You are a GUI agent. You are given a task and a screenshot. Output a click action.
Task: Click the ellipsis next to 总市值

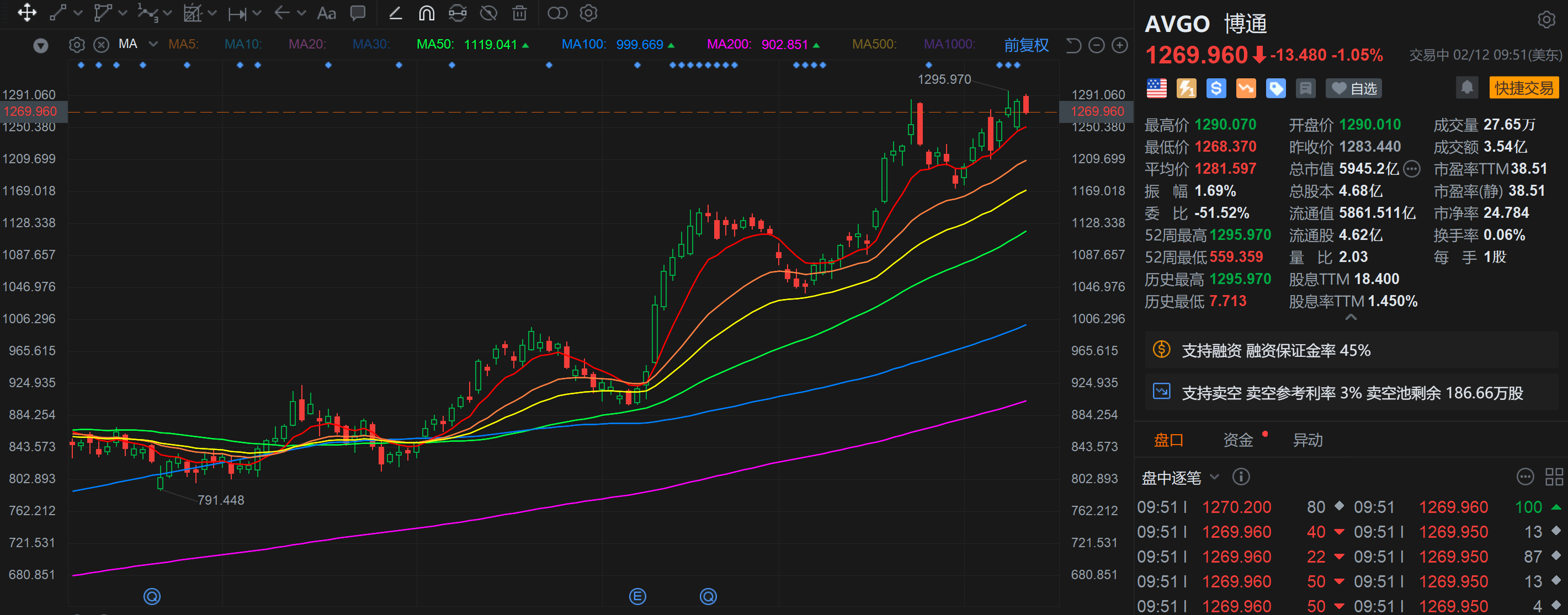(x=1412, y=169)
